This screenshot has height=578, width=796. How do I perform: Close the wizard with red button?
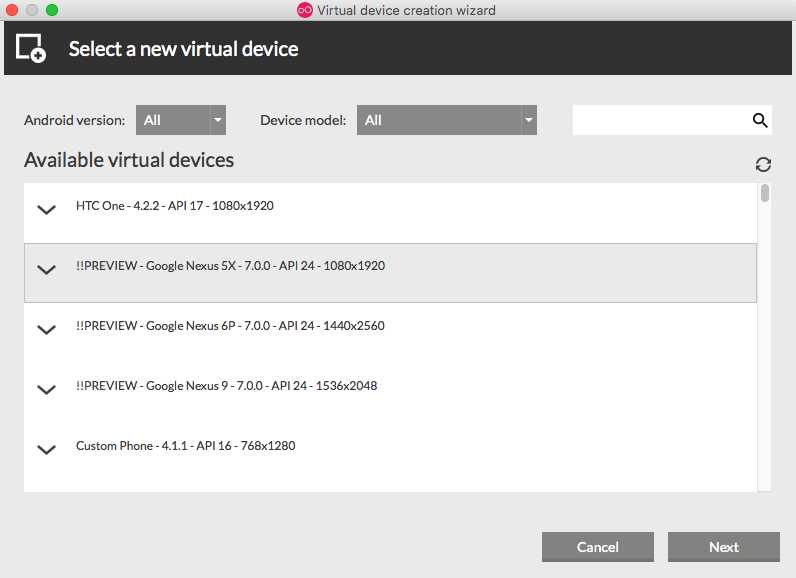point(12,10)
